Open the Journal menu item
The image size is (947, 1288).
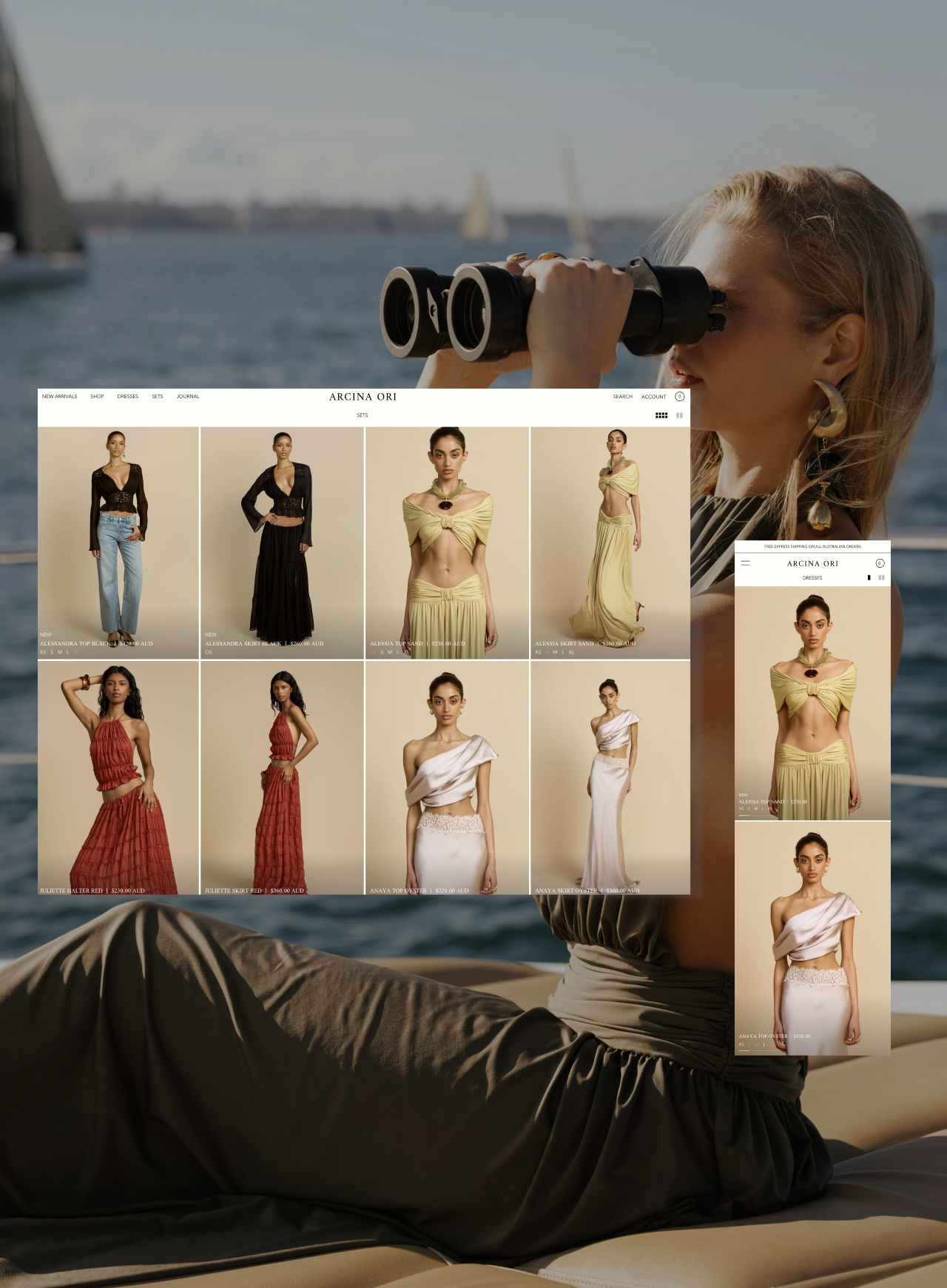(x=188, y=397)
